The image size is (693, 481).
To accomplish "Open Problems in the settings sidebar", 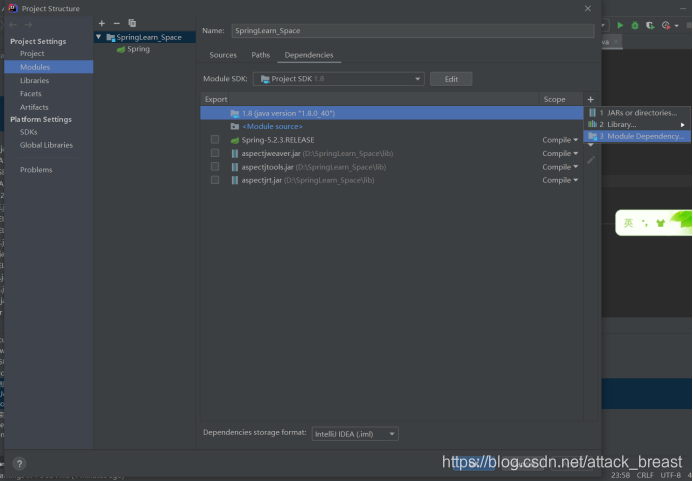I will [x=36, y=170].
